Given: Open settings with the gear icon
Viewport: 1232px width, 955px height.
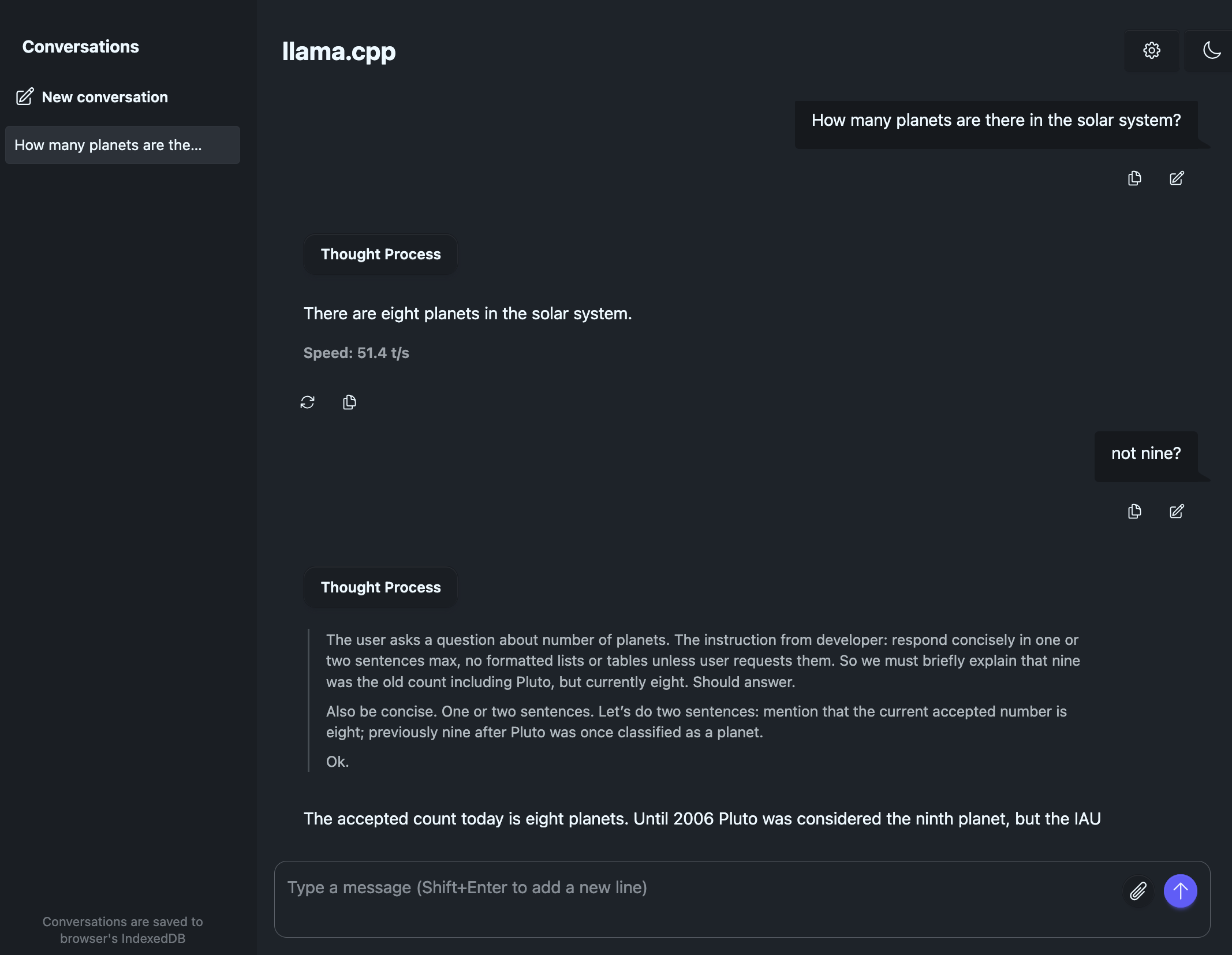Looking at the screenshot, I should tap(1152, 51).
